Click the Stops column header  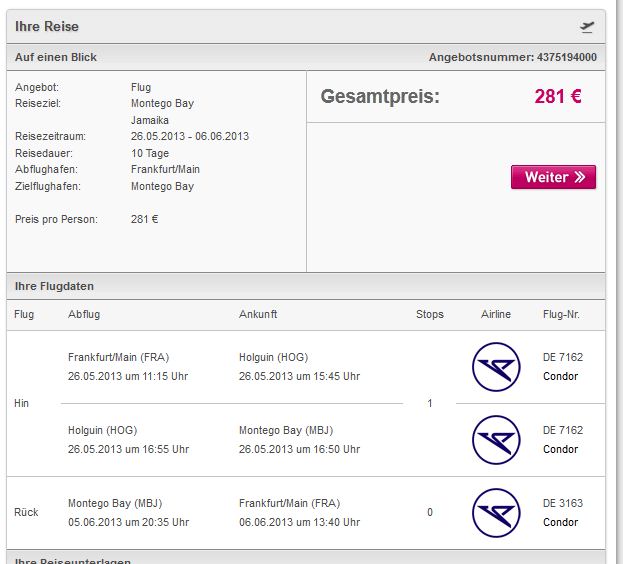pyautogui.click(x=430, y=314)
